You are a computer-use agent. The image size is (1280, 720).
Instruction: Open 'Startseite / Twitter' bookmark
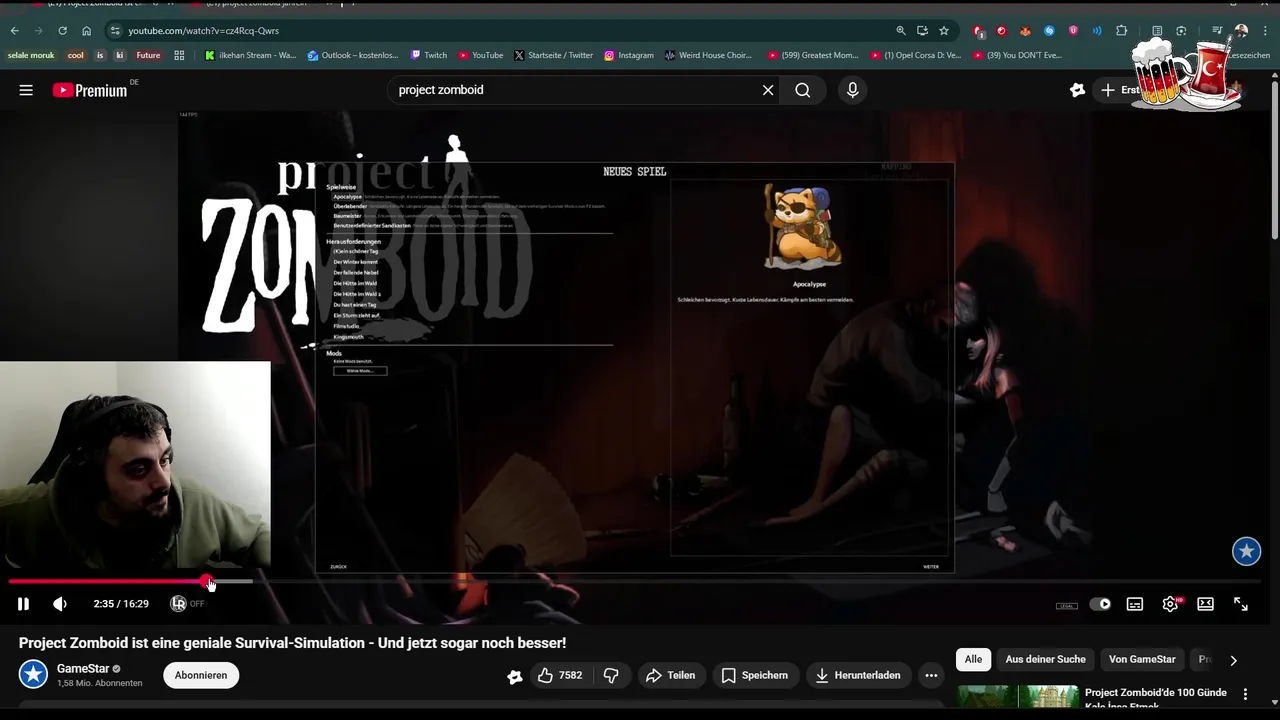[x=553, y=56]
